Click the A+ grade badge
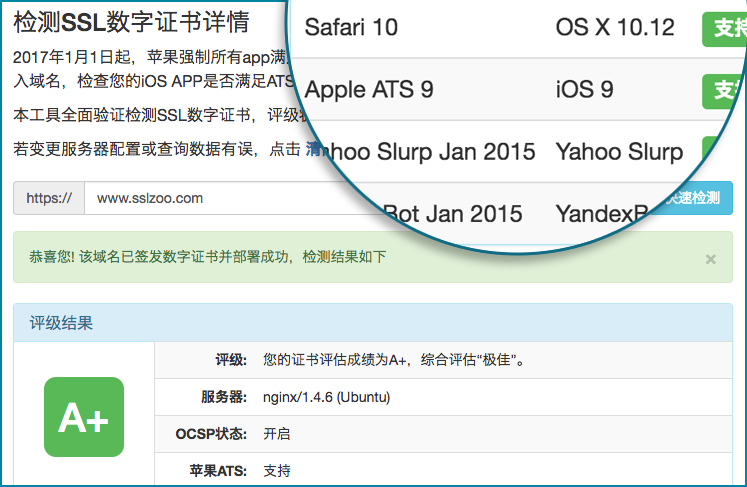Screen dimensions: 747x487 click(84, 417)
